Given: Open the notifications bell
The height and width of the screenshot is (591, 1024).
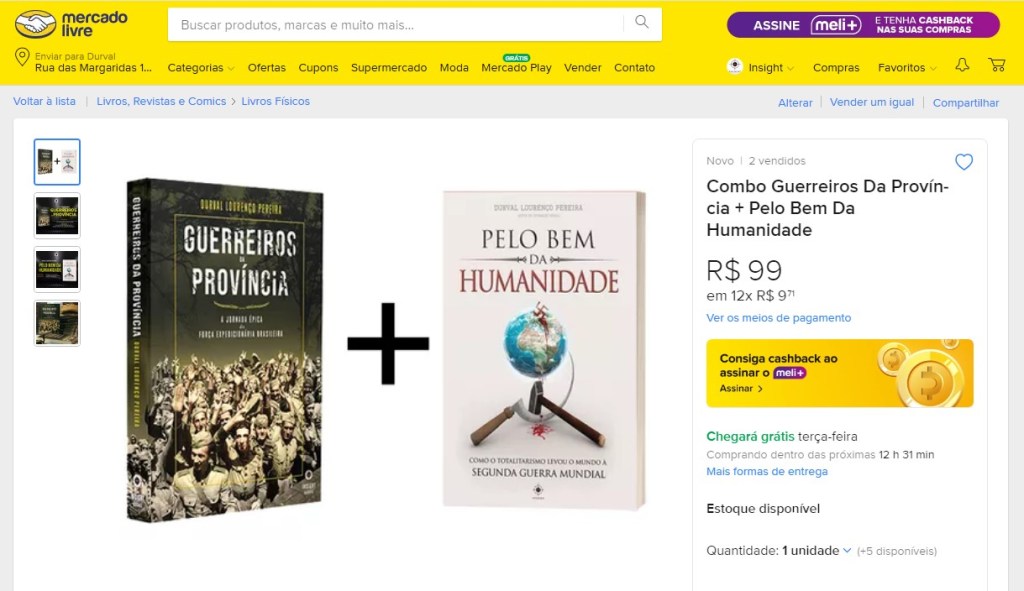Looking at the screenshot, I should pyautogui.click(x=960, y=65).
